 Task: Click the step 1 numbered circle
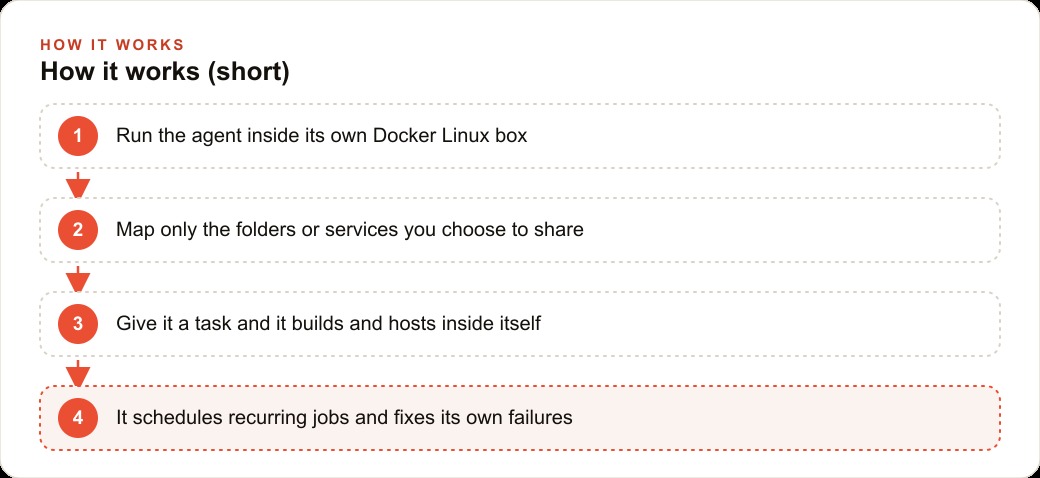pyautogui.click(x=78, y=136)
